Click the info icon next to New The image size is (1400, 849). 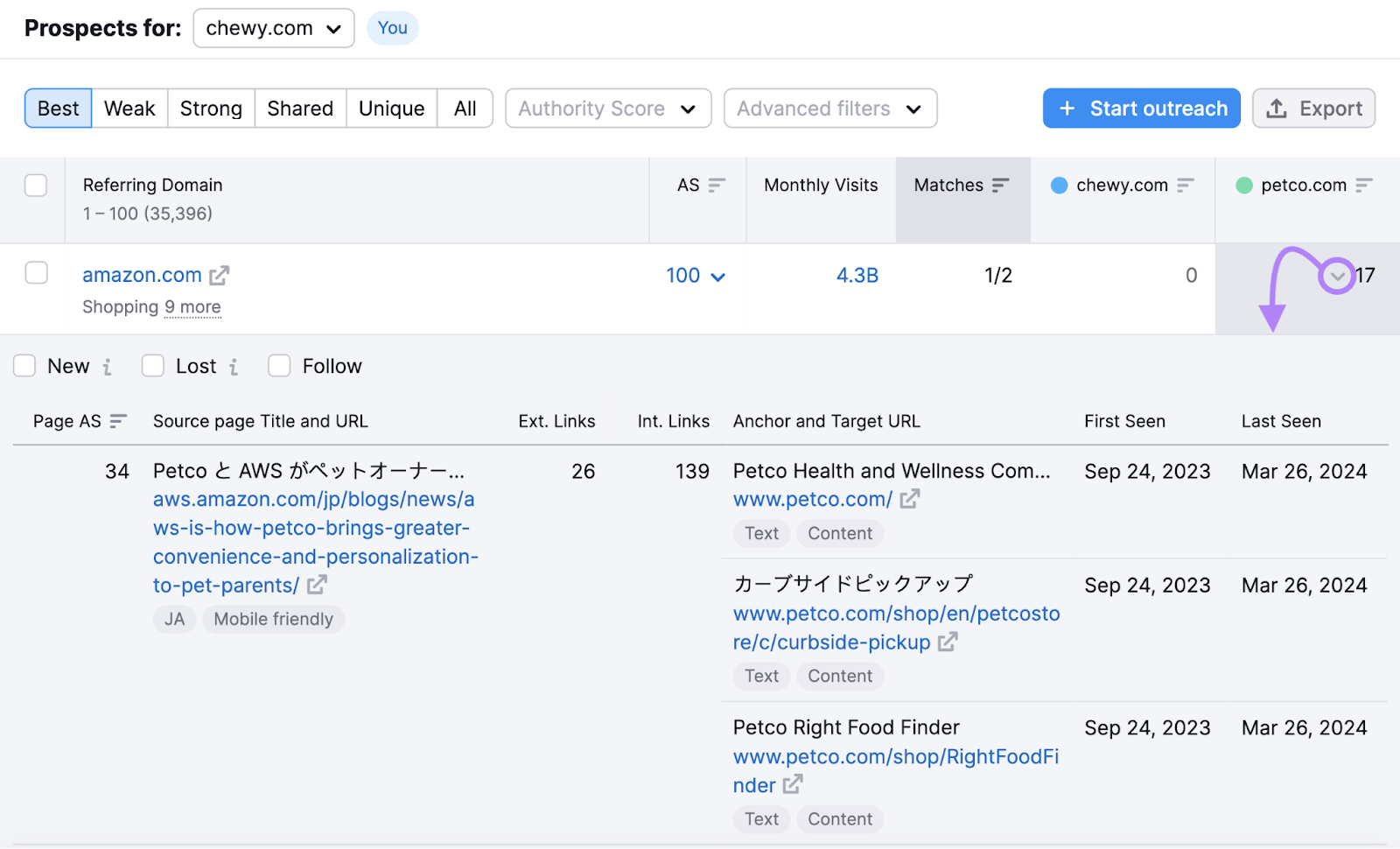107,368
